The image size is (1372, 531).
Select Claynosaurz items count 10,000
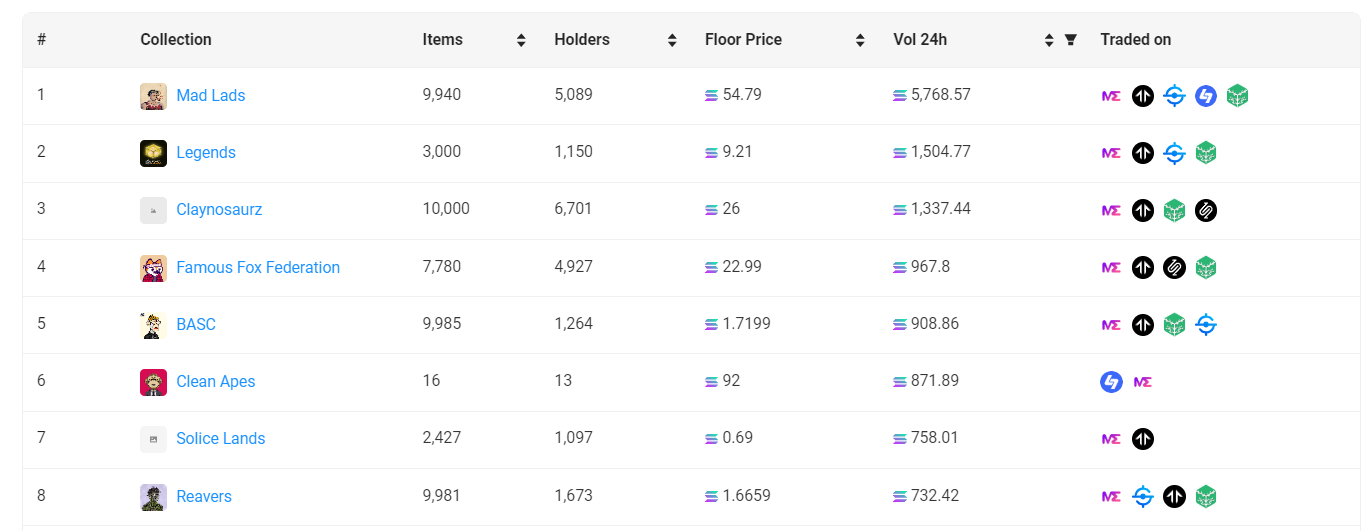pos(446,209)
